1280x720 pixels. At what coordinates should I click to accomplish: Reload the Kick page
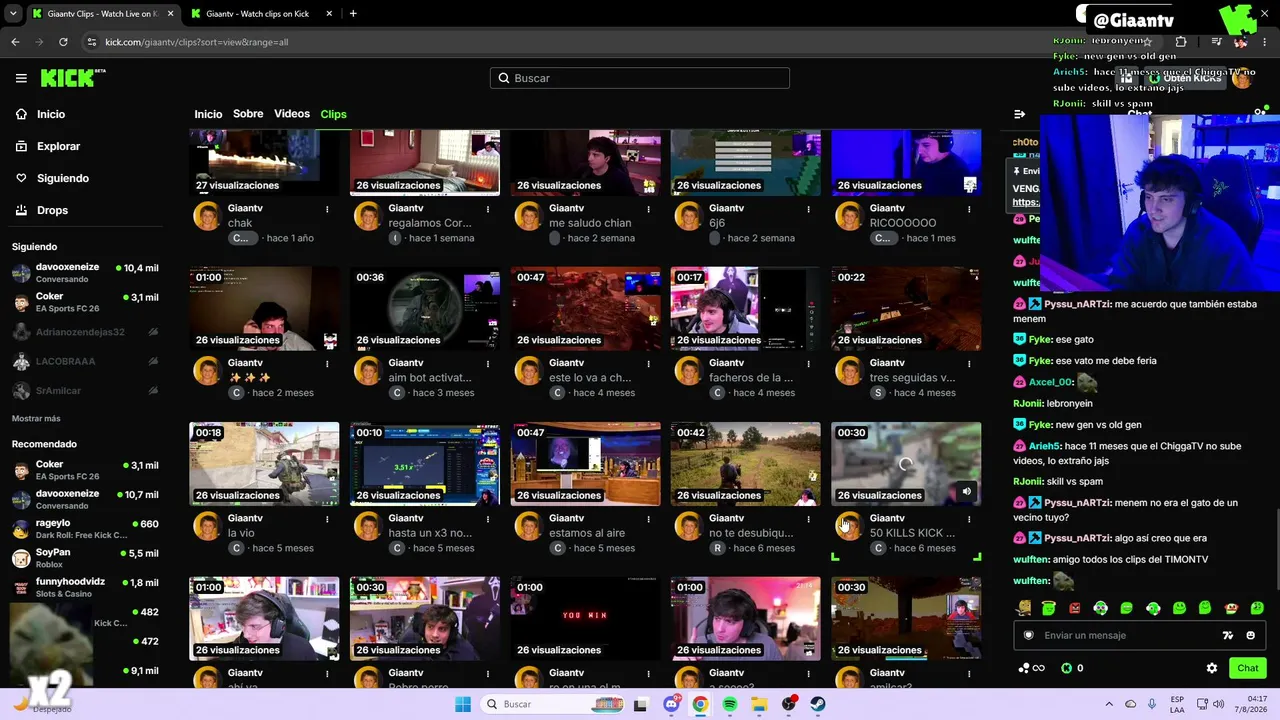63,42
